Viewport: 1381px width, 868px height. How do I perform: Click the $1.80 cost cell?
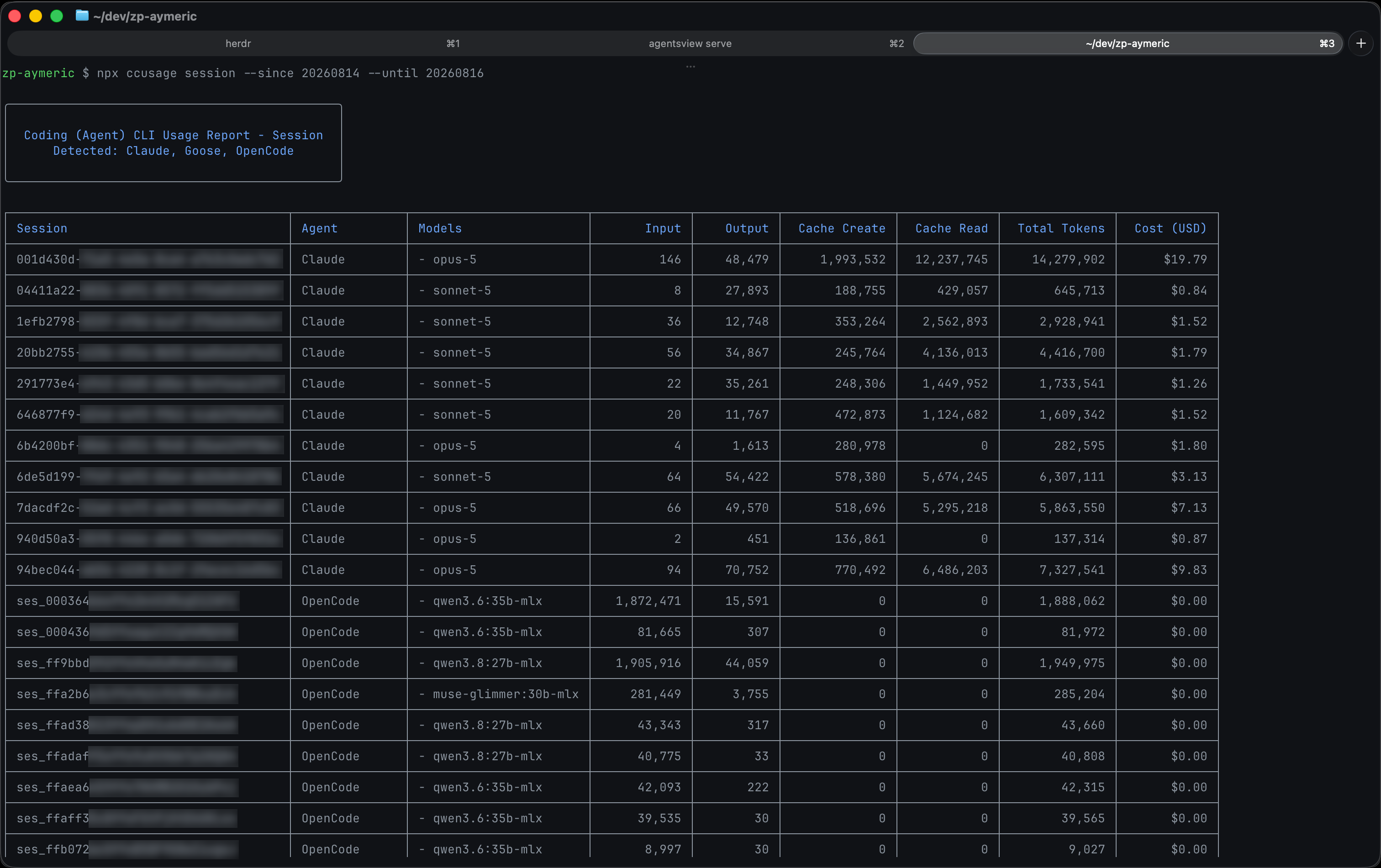1189,446
